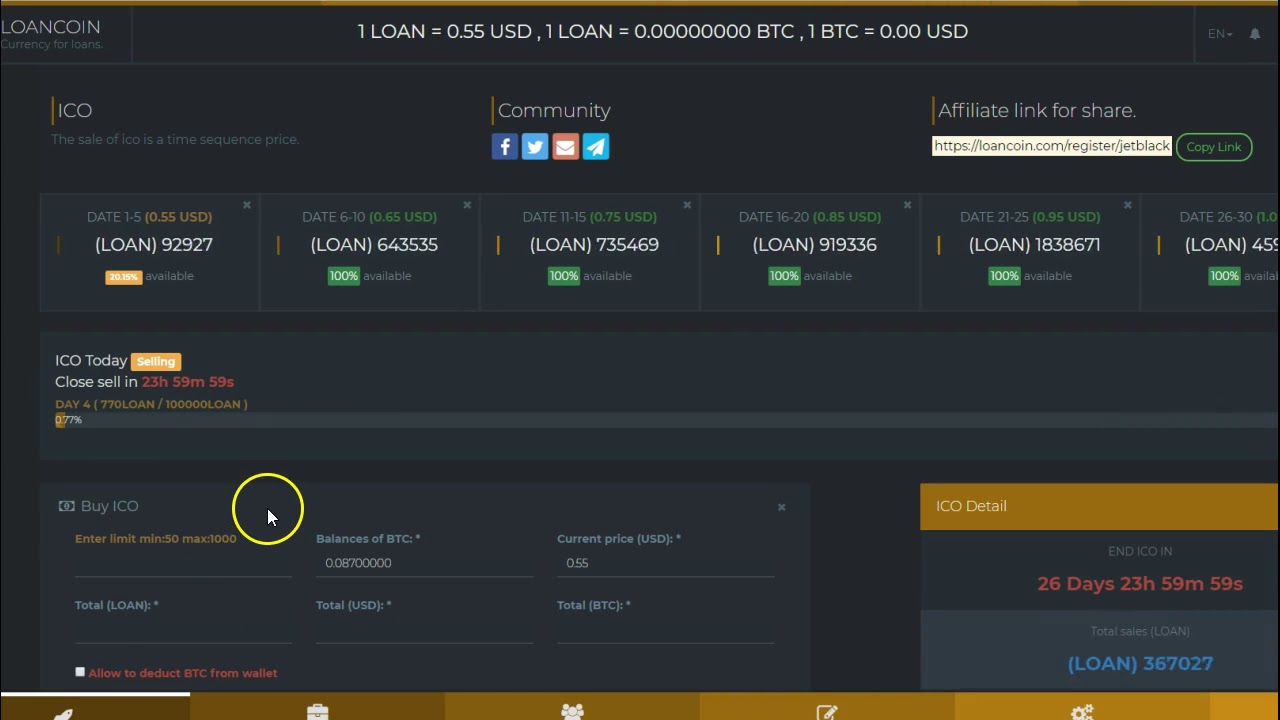The width and height of the screenshot is (1280, 720).
Task: Open notifications bell in header
Action: [x=1255, y=34]
